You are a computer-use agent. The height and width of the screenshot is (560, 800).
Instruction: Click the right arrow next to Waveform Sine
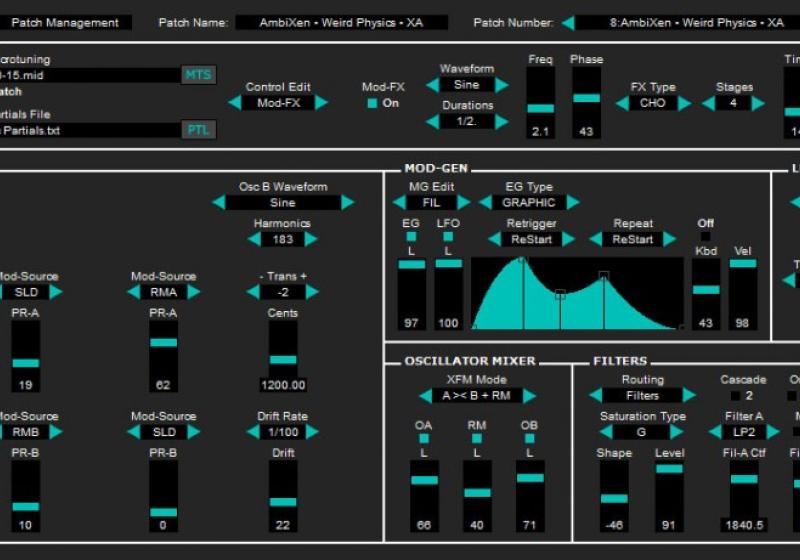pyautogui.click(x=501, y=86)
